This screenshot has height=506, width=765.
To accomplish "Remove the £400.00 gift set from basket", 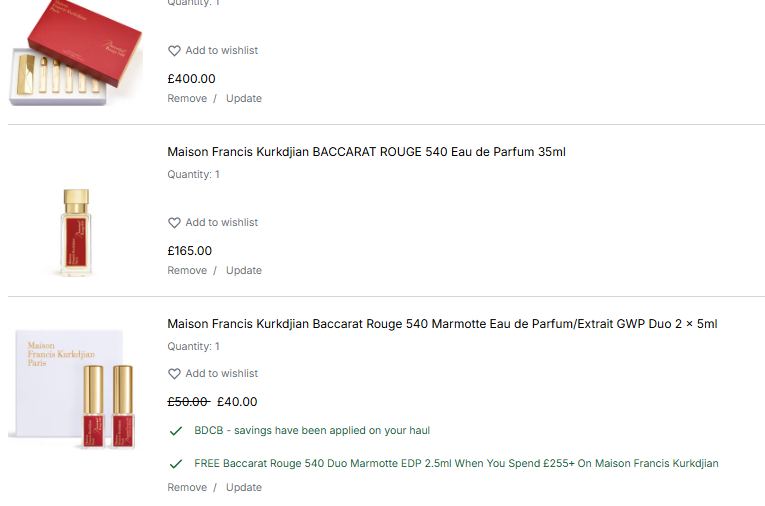I will (187, 99).
